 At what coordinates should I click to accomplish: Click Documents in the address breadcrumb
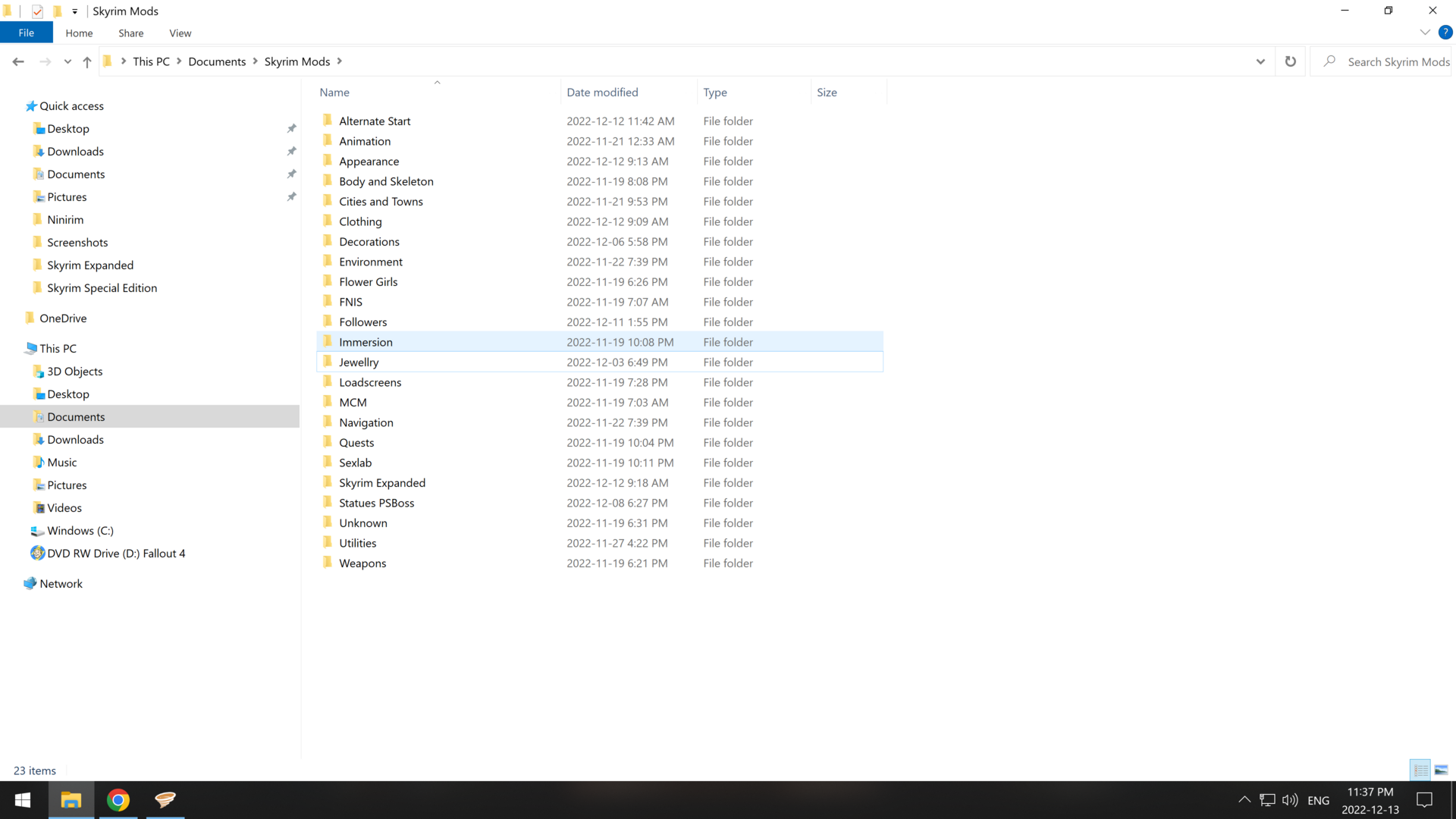(x=217, y=61)
